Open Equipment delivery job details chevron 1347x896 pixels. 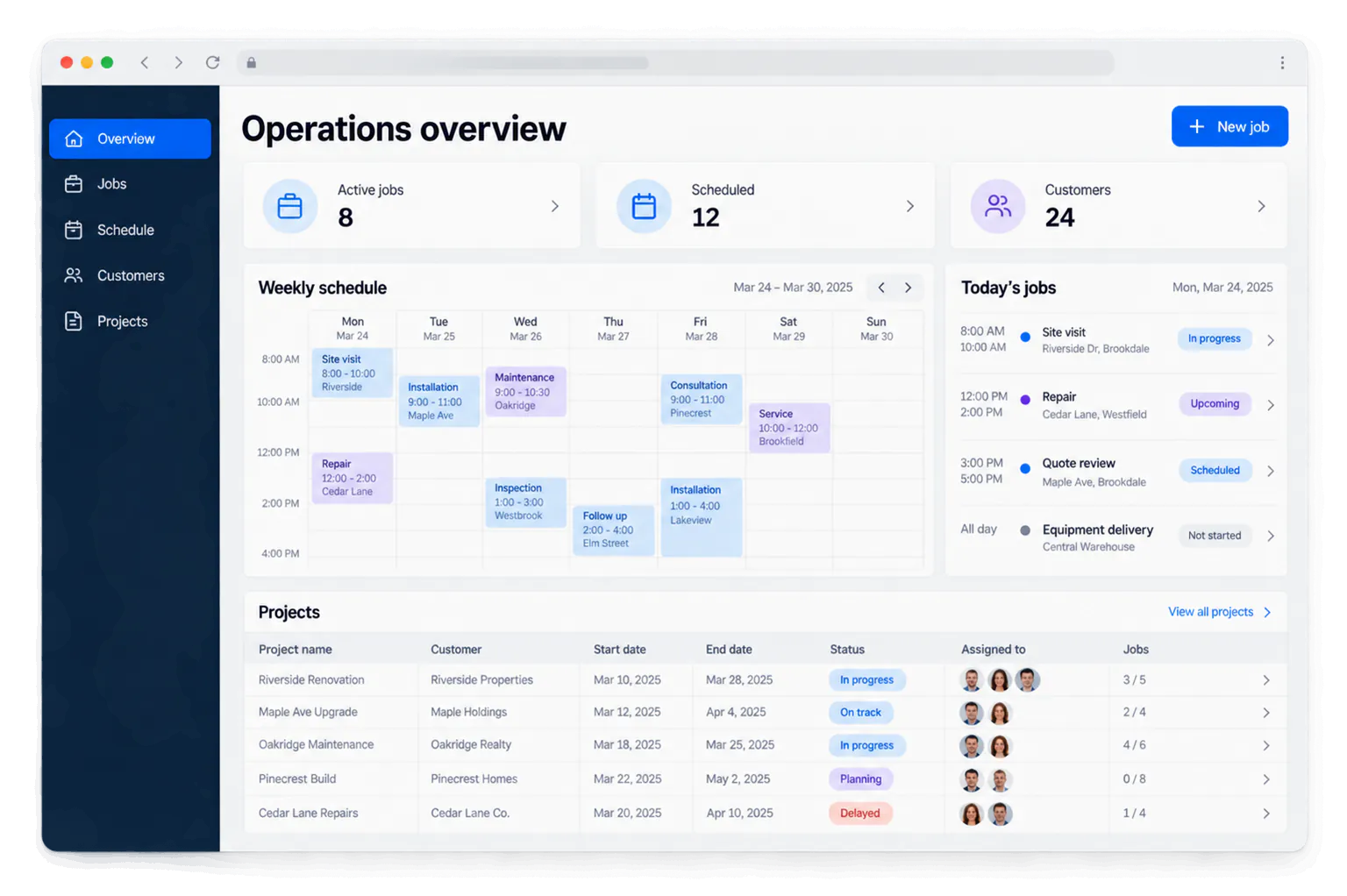tap(1271, 536)
